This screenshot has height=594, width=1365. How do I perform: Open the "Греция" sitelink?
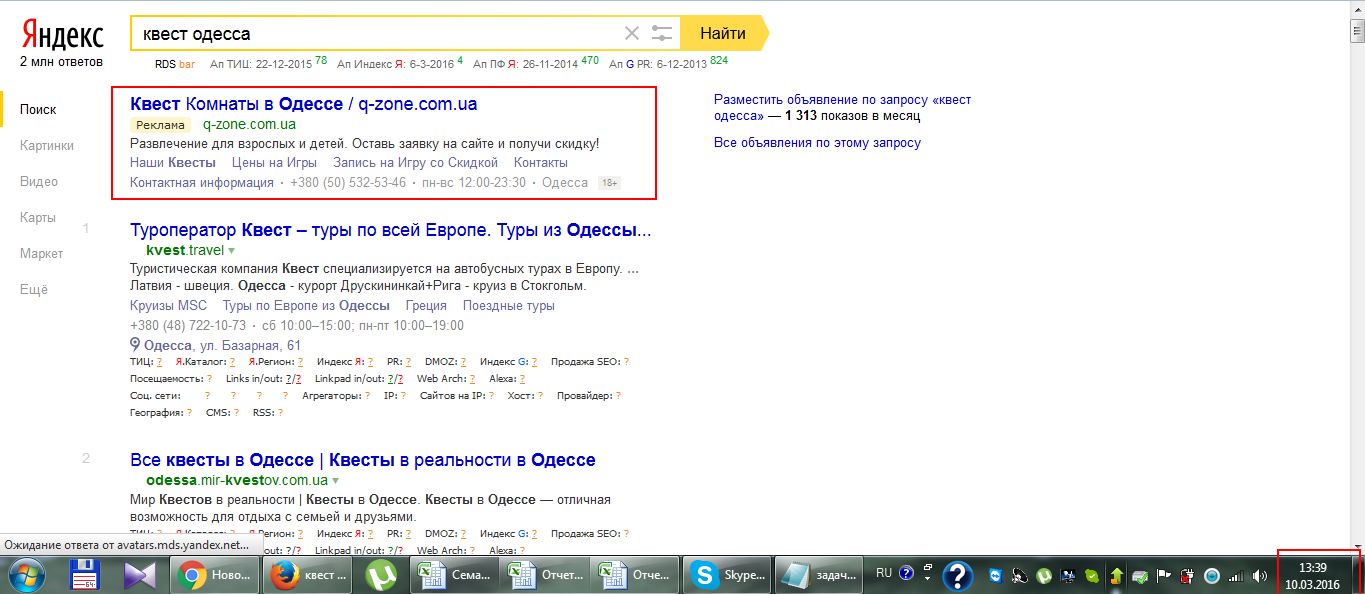(426, 306)
